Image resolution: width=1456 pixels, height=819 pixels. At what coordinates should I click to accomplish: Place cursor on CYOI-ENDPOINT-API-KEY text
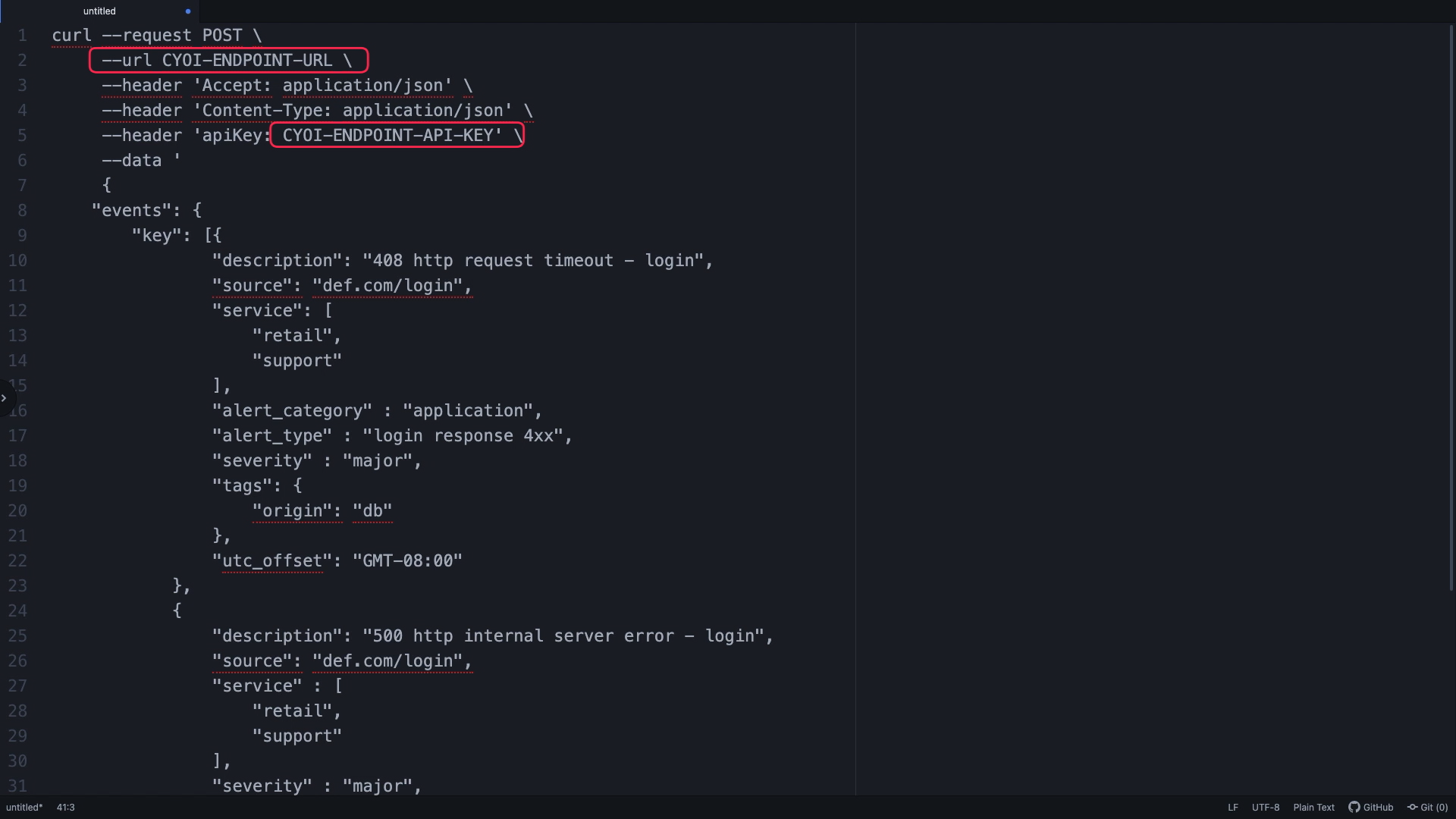388,136
